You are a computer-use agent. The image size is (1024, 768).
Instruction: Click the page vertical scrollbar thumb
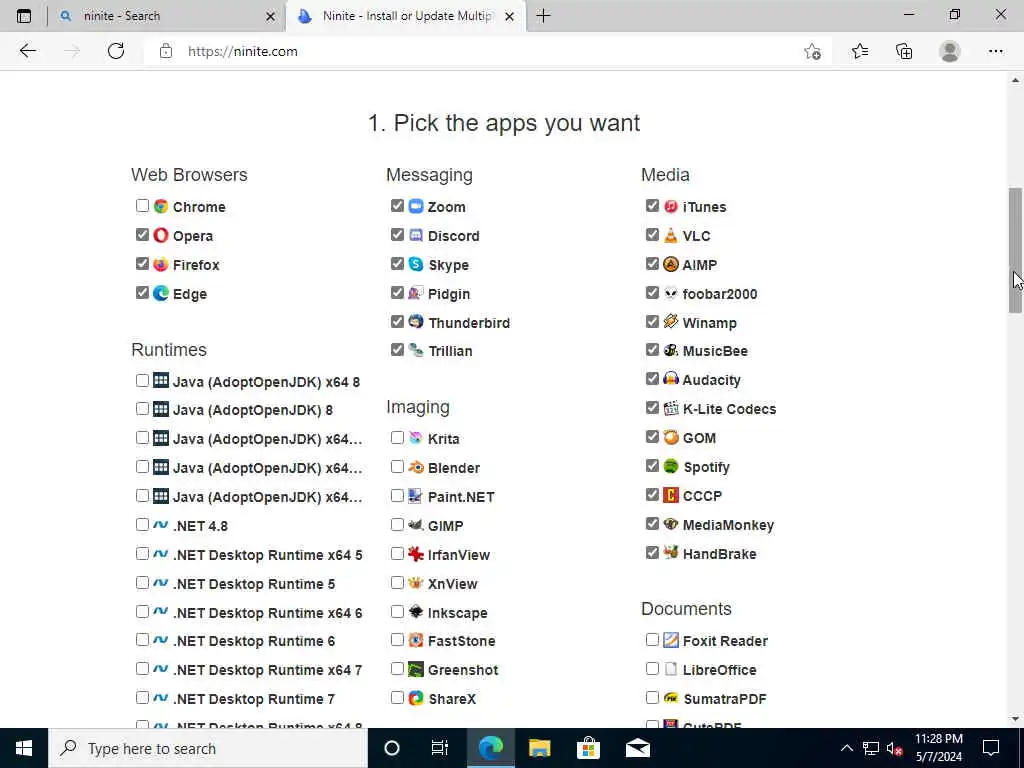(1015, 251)
